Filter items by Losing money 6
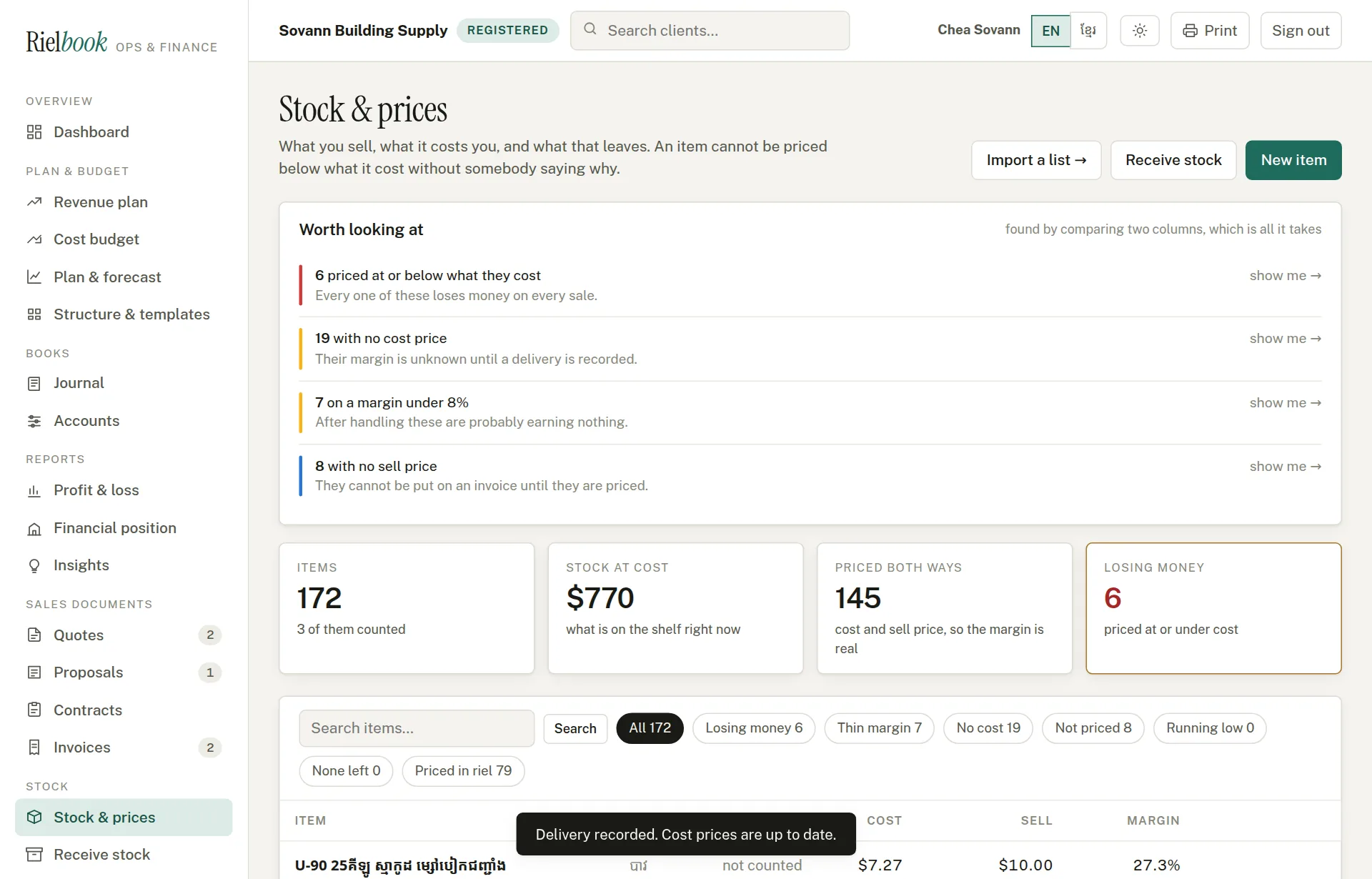 [754, 728]
